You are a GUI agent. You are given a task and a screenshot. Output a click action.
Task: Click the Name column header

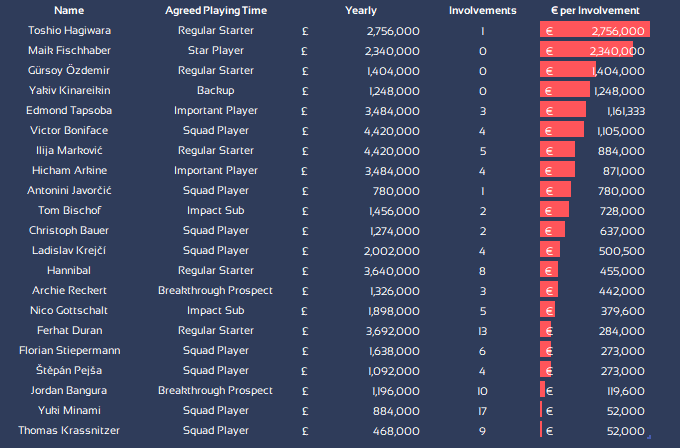69,10
